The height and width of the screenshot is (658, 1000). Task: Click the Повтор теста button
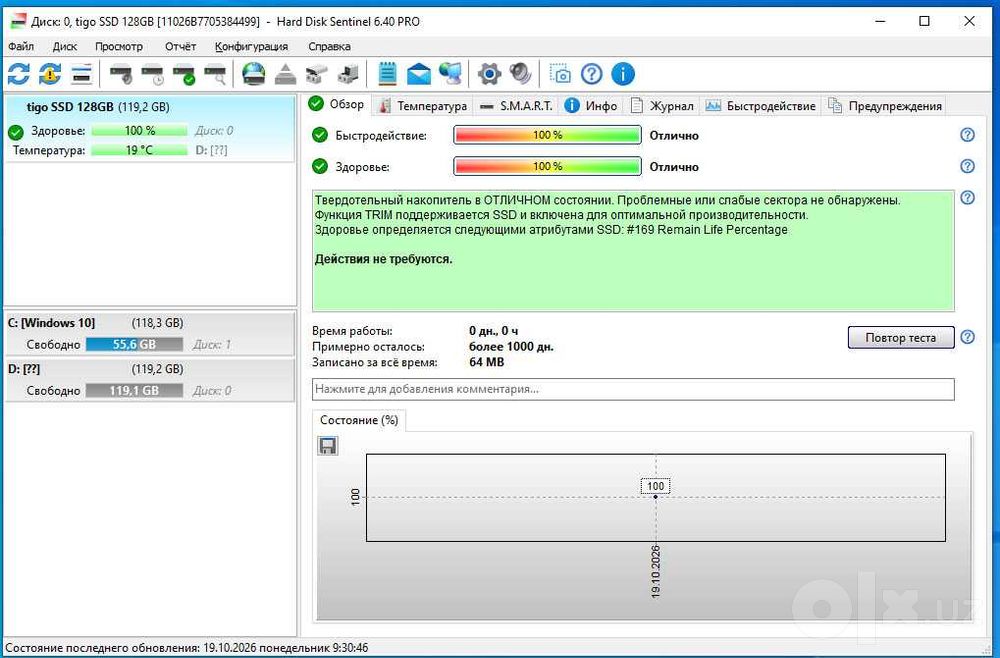point(901,337)
